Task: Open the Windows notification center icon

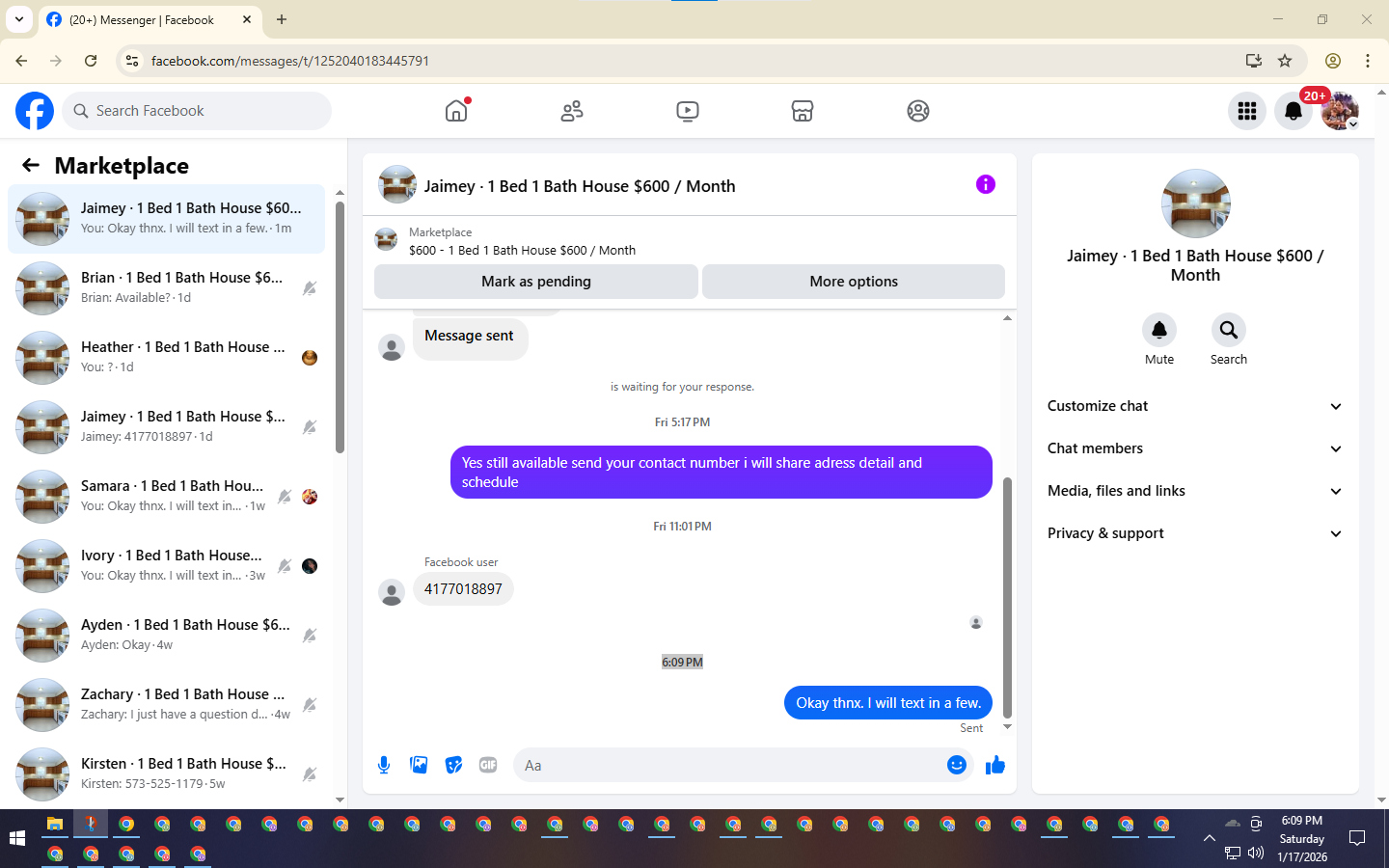Action: pos(1357,838)
